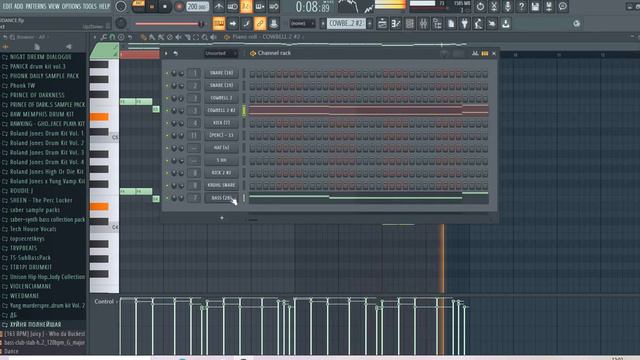
Task: Open the speech bubble news icon
Action: tap(563, 7)
